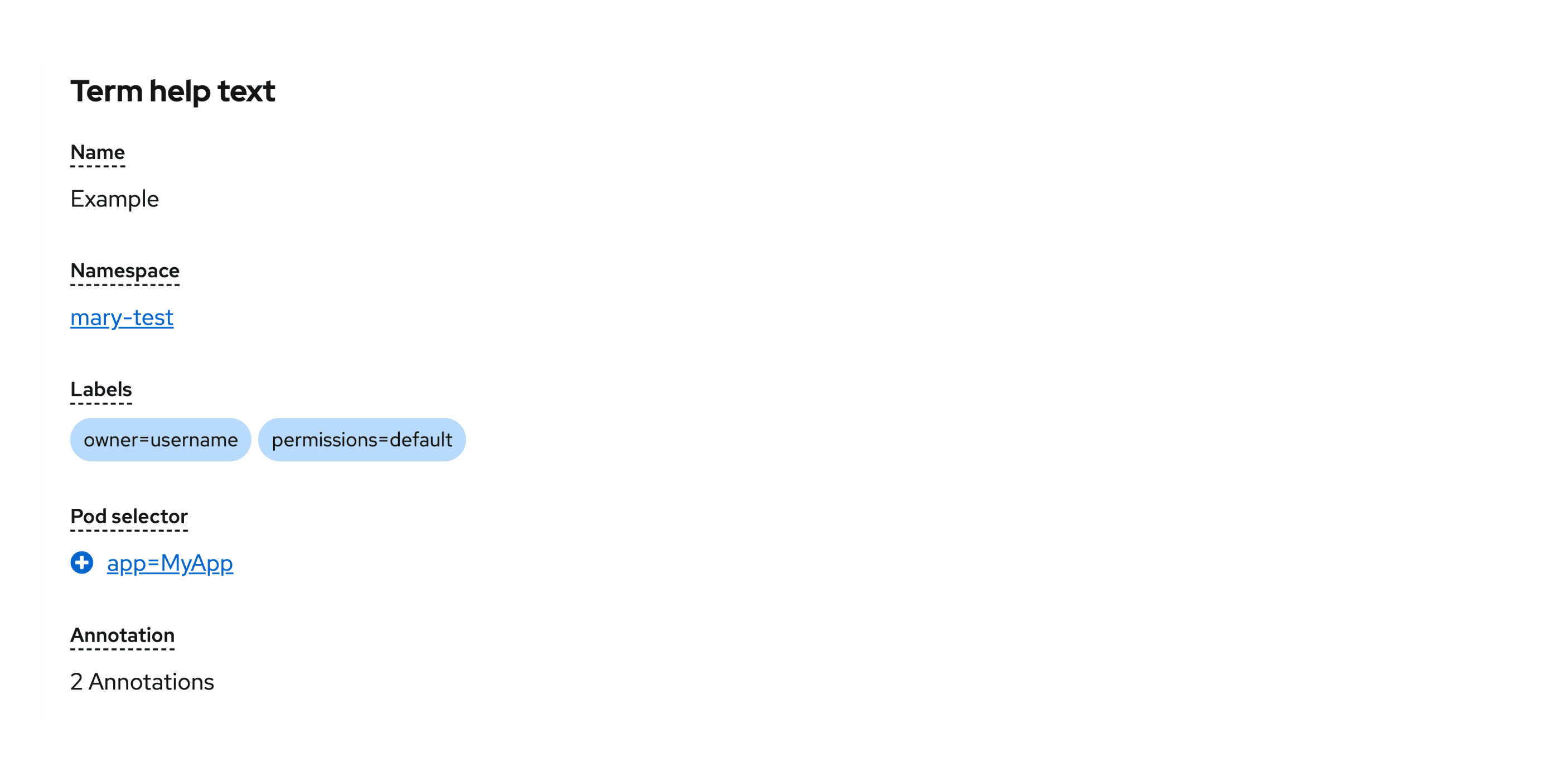Image resolution: width=1568 pixels, height=781 pixels.
Task: Click the dashed underline below Namespace
Action: tap(125, 285)
